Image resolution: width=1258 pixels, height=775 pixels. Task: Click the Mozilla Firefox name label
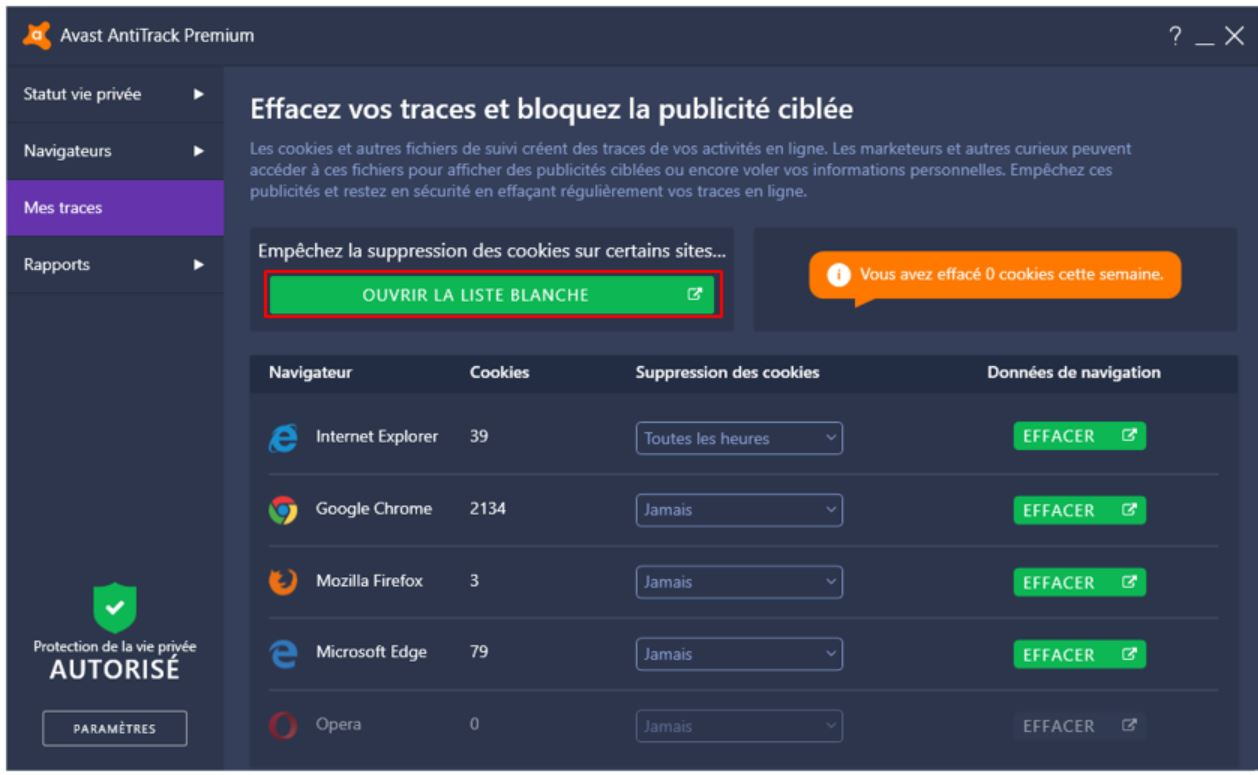point(369,581)
